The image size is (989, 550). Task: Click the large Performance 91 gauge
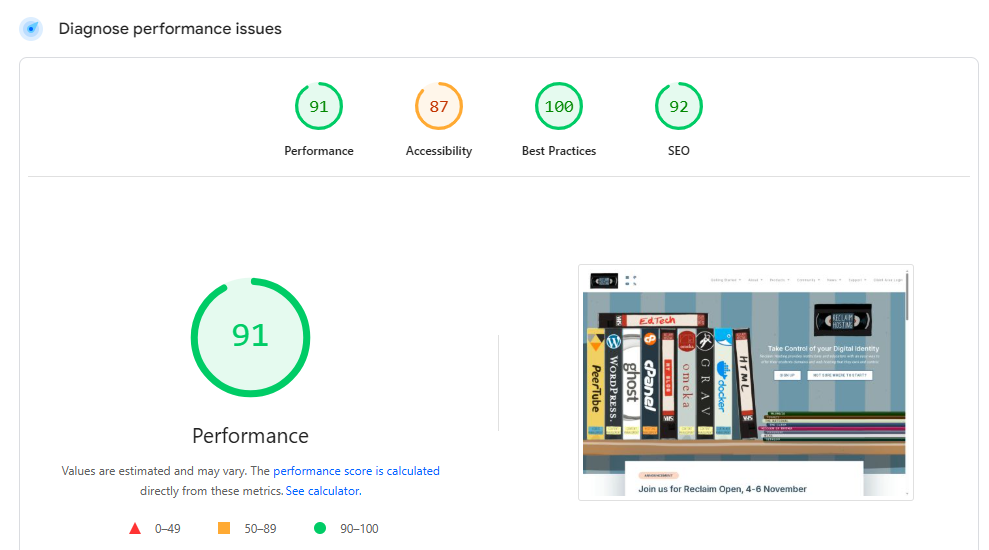pyautogui.click(x=250, y=337)
